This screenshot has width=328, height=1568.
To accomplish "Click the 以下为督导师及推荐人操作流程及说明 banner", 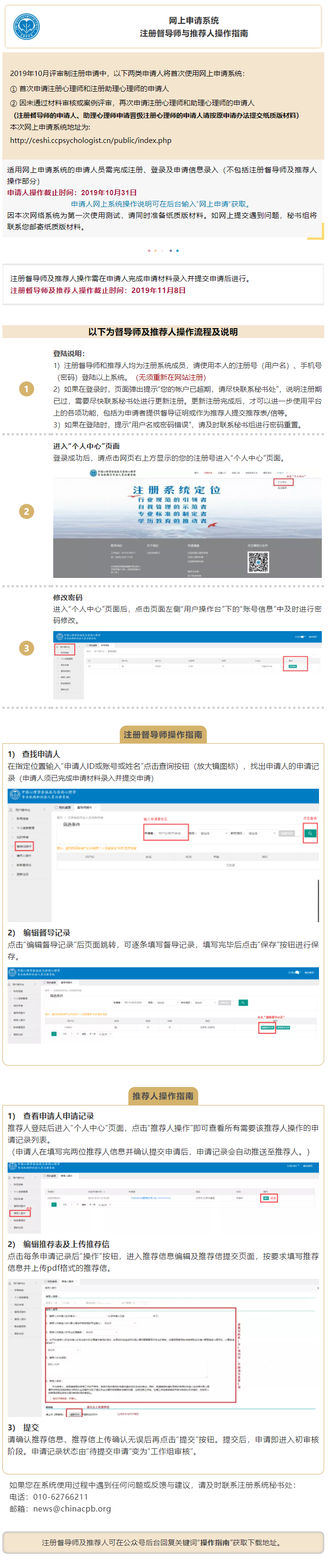I will pyautogui.click(x=163, y=332).
